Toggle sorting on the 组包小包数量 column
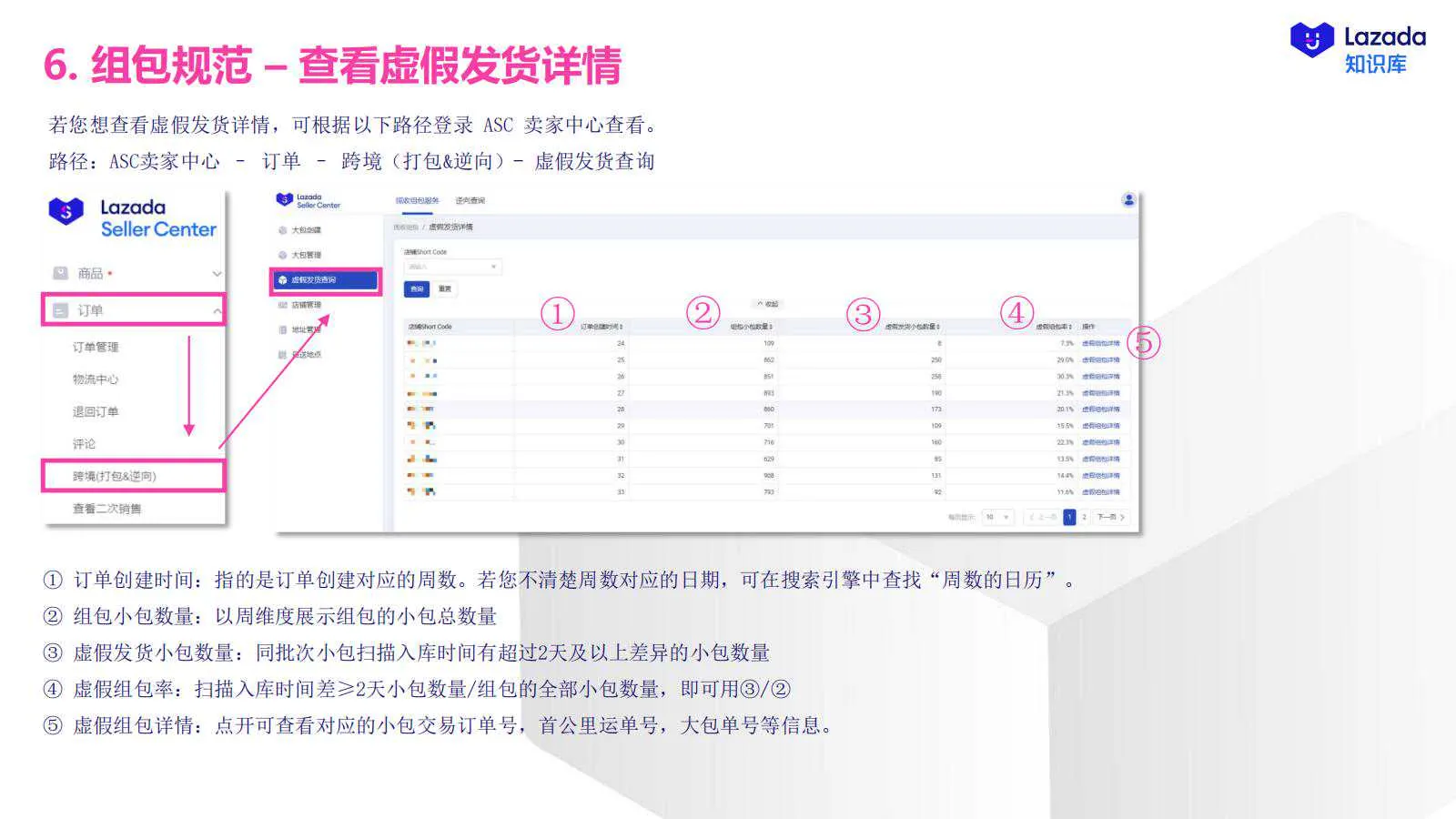This screenshot has width=1456, height=819. (x=753, y=326)
